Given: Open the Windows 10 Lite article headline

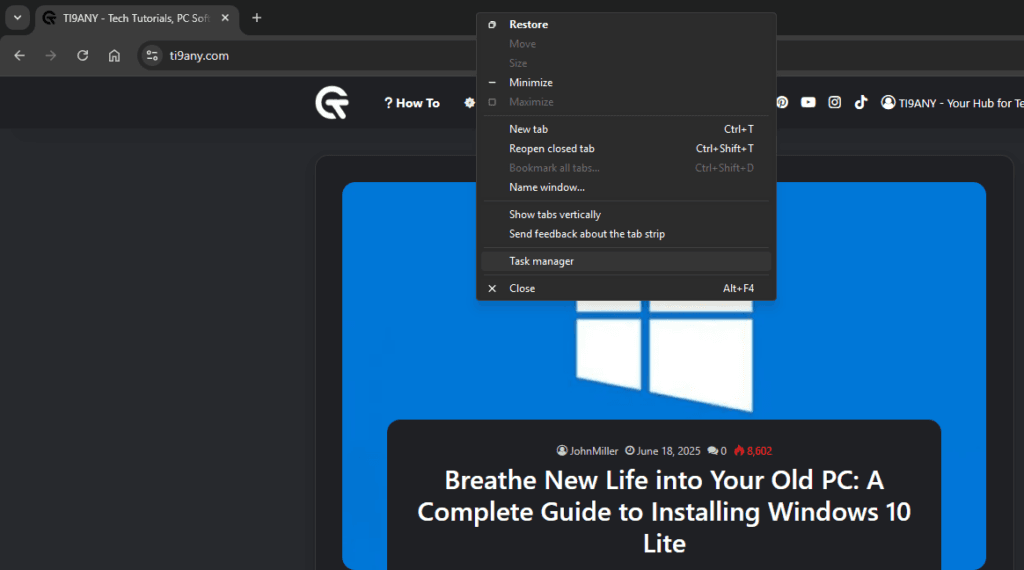Looking at the screenshot, I should point(664,511).
